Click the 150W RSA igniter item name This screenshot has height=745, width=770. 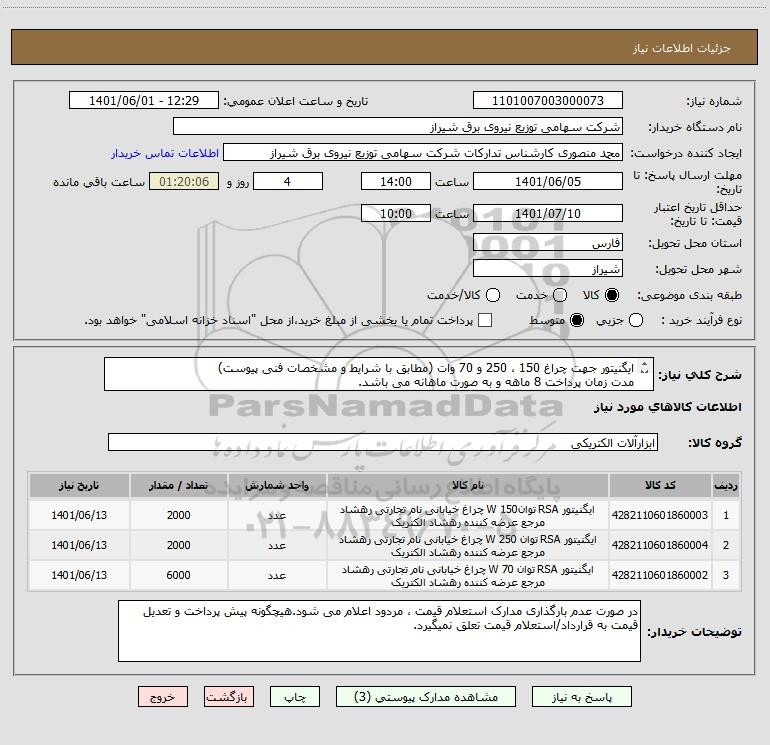(x=468, y=516)
